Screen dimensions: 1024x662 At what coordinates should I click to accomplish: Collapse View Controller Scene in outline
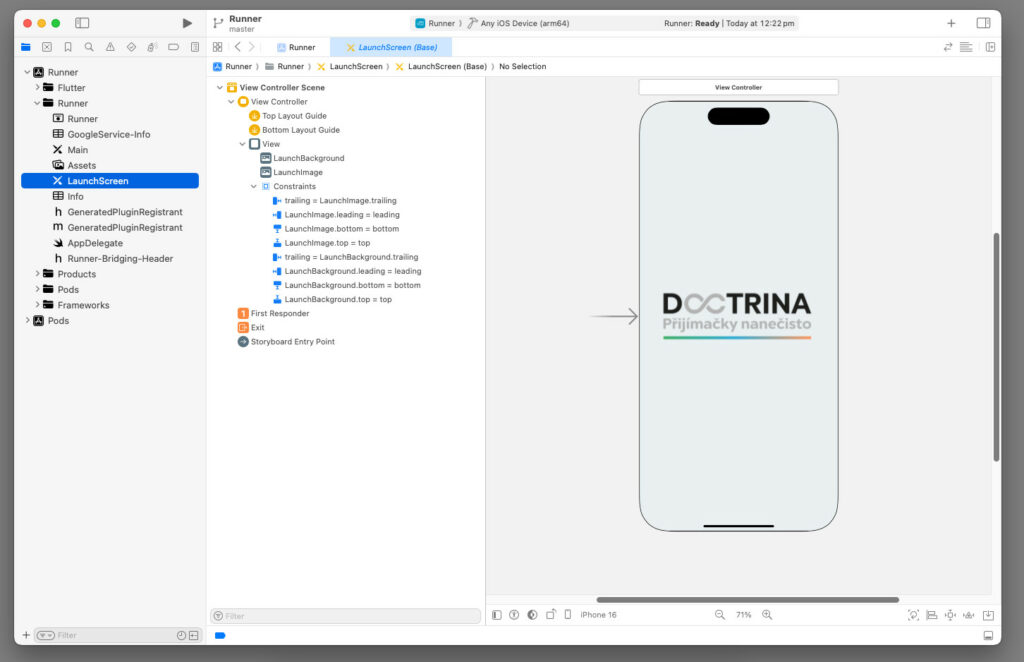[219, 87]
